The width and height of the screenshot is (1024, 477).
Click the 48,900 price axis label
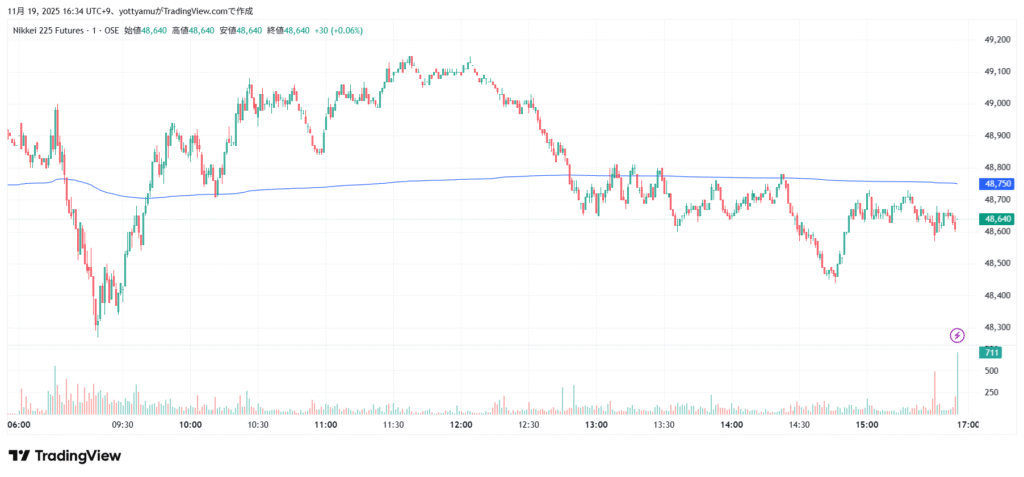click(997, 136)
